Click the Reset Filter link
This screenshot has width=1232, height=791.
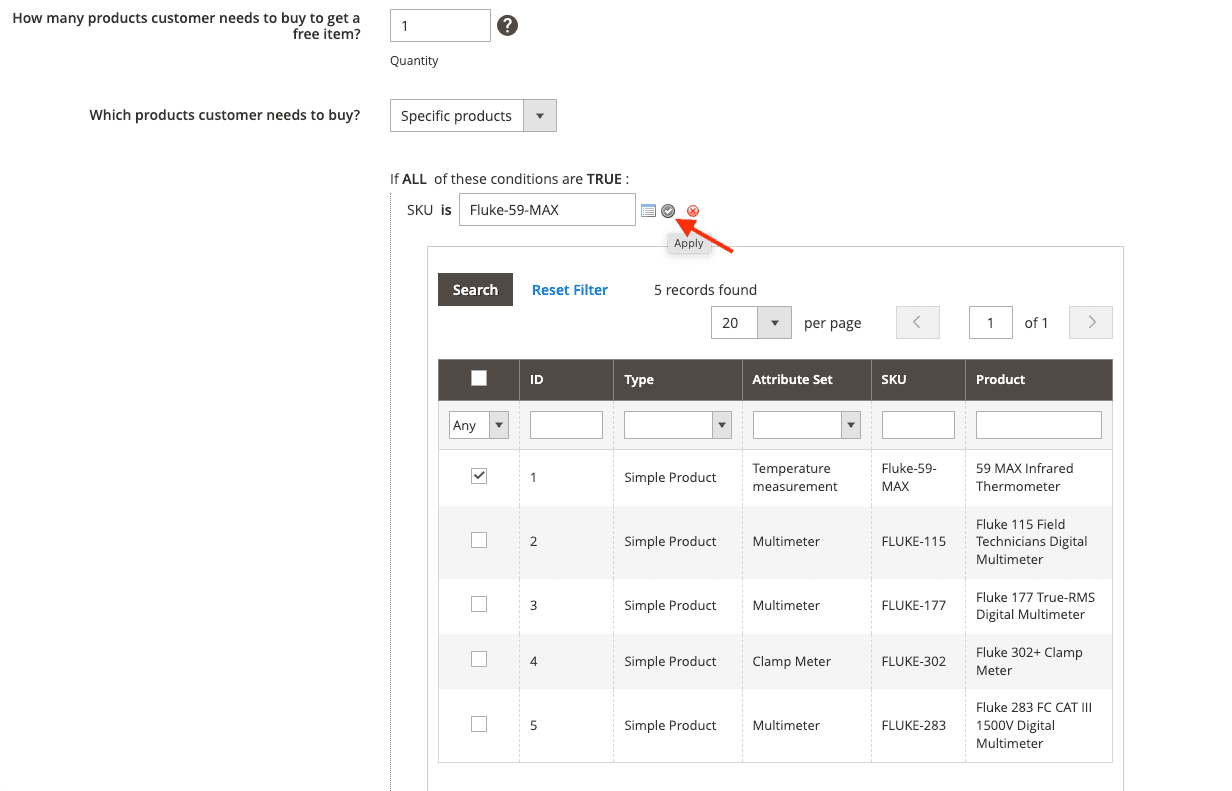(570, 290)
